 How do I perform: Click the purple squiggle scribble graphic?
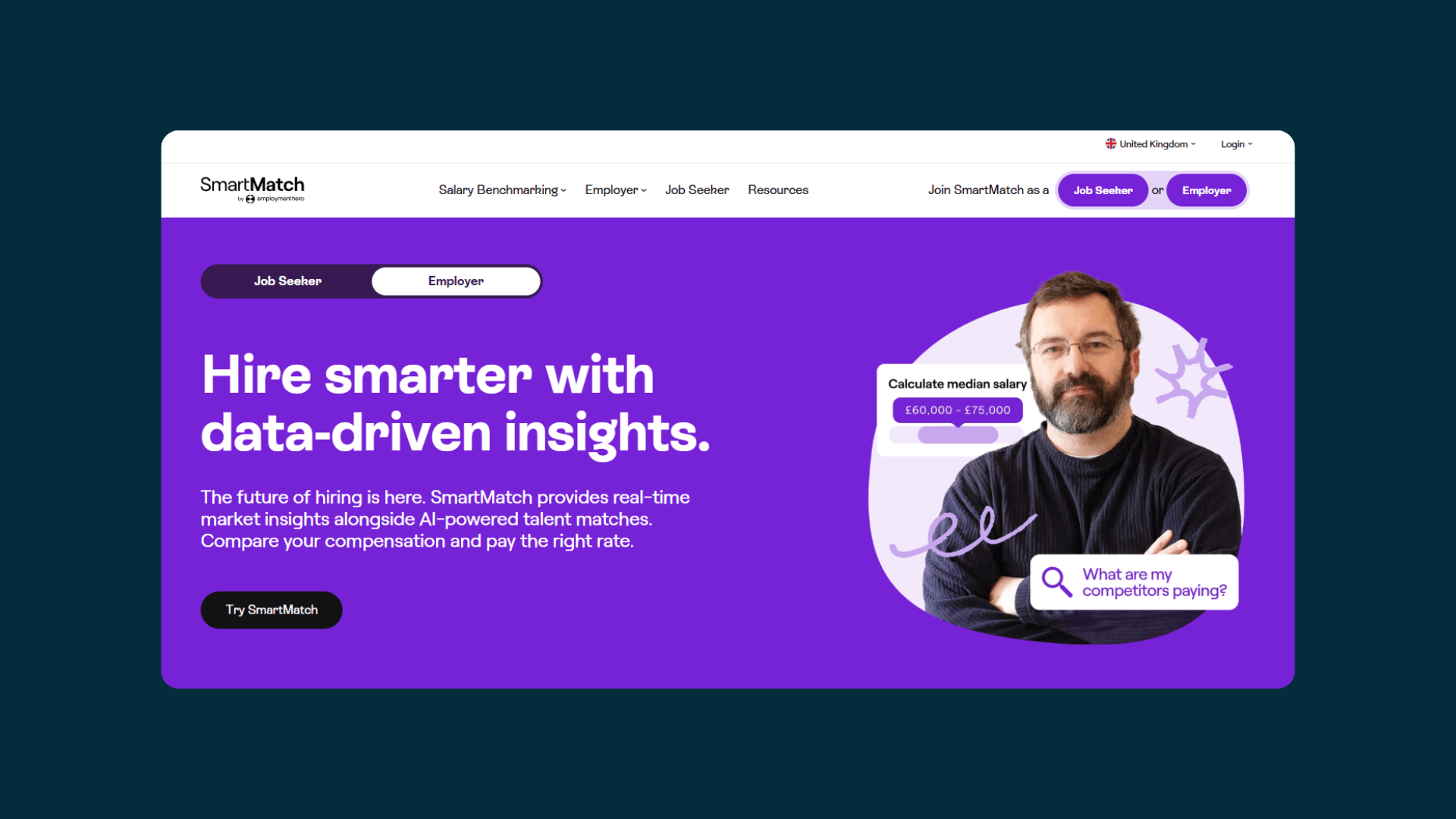[x=962, y=532]
